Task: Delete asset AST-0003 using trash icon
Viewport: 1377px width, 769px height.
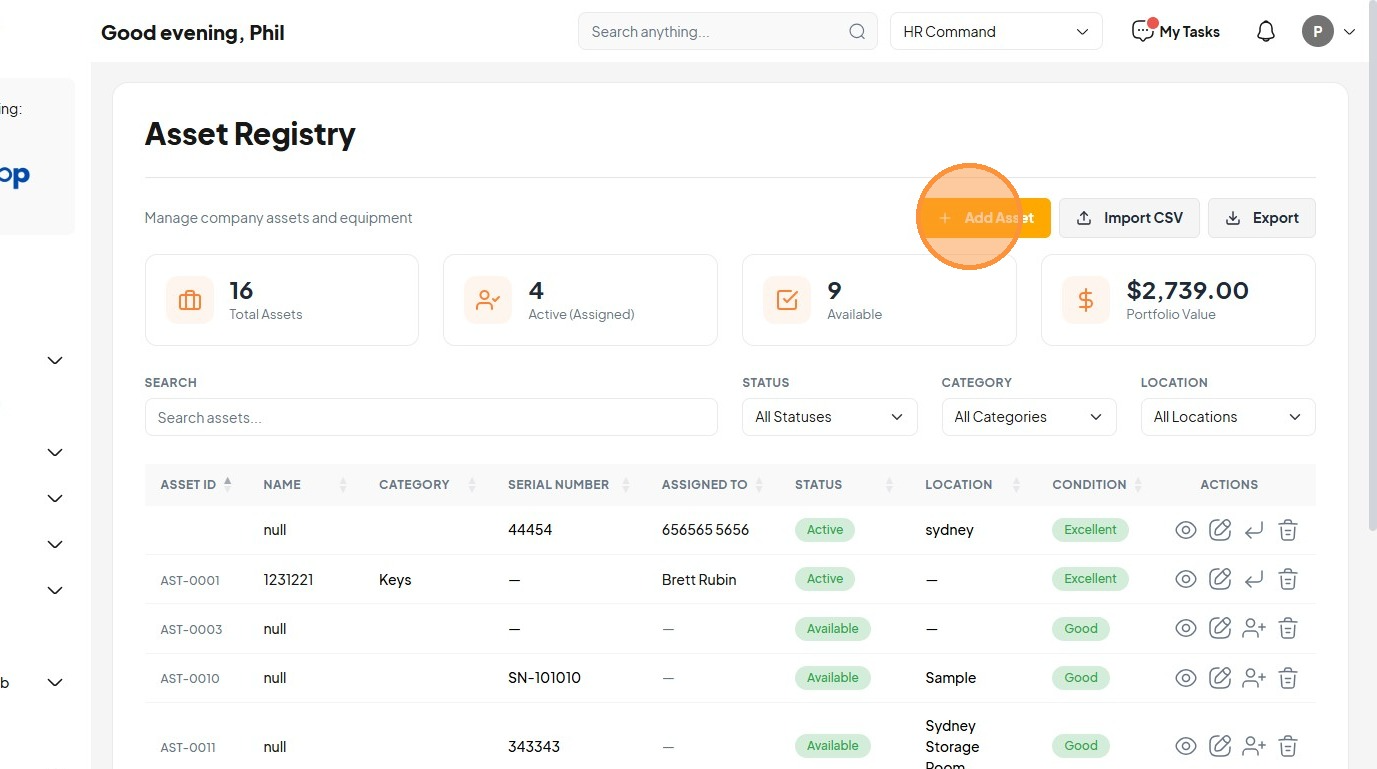Action: coord(1288,629)
